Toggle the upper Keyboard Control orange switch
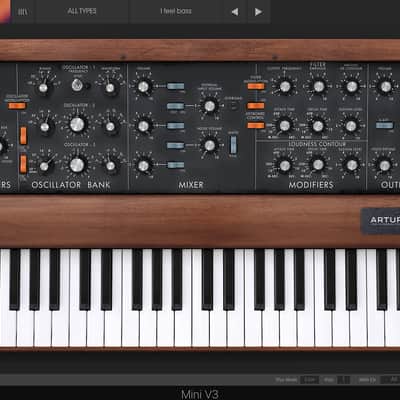 coord(256,106)
